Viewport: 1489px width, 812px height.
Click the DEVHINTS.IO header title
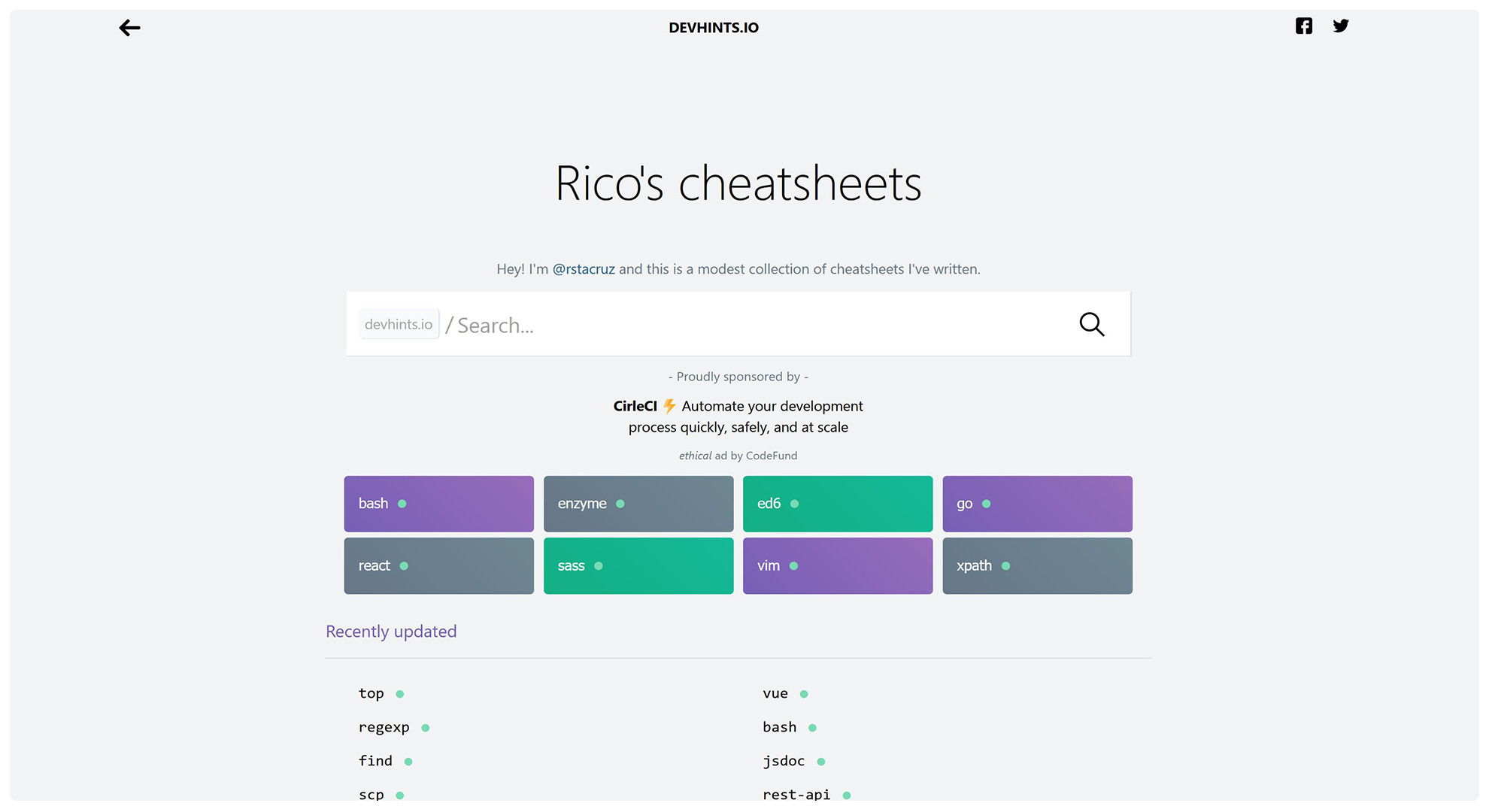tap(713, 28)
